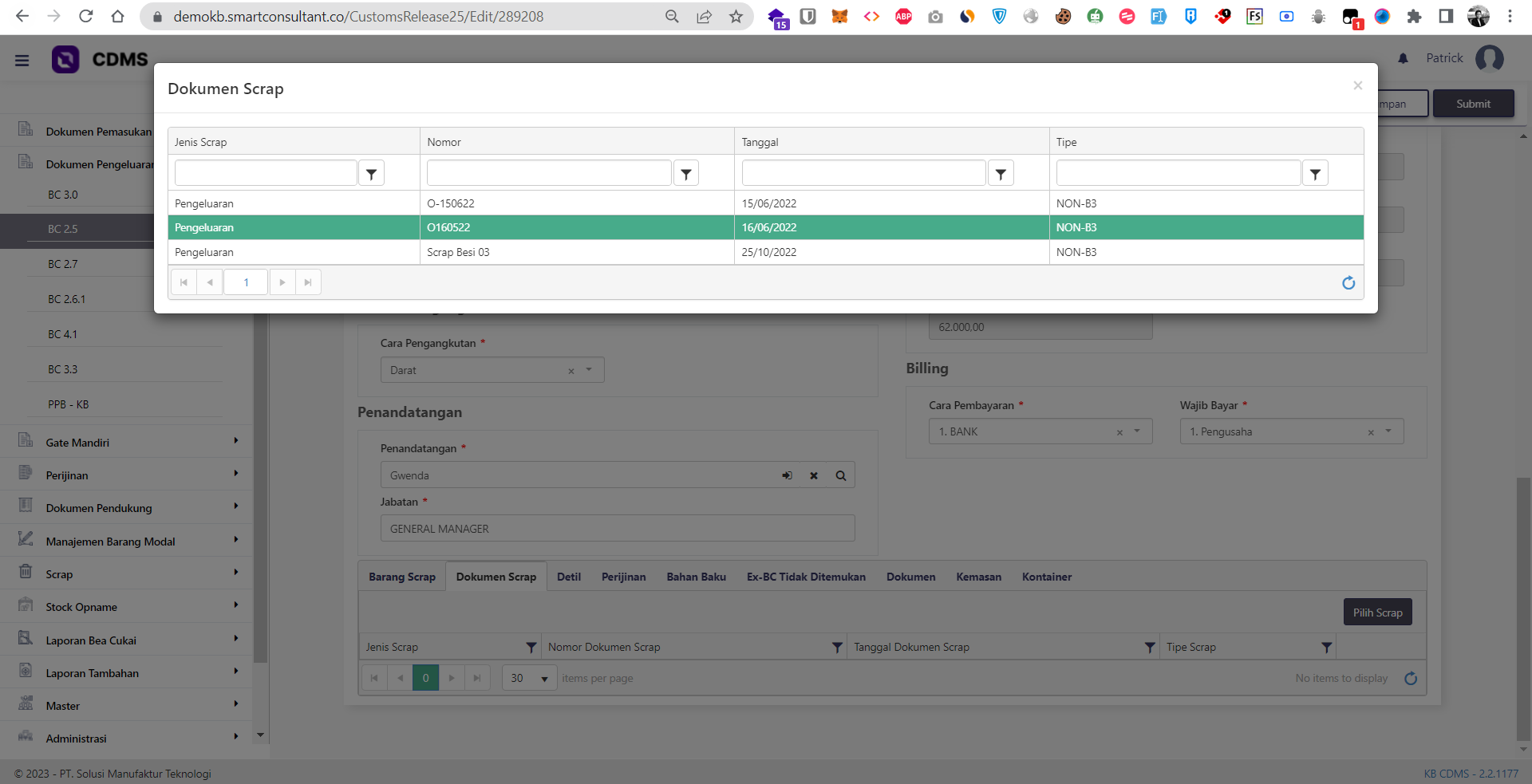Switch to the Barang Scrap tab
Image resolution: width=1532 pixels, height=784 pixels.
tap(402, 577)
